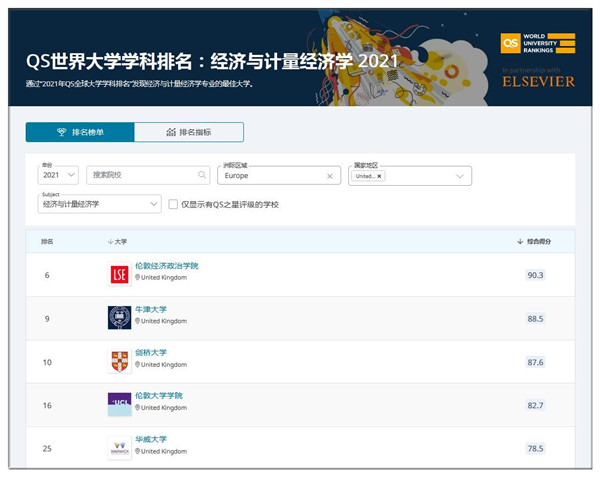
Task: Click the 87.6 score value
Action: pyautogui.click(x=535, y=362)
